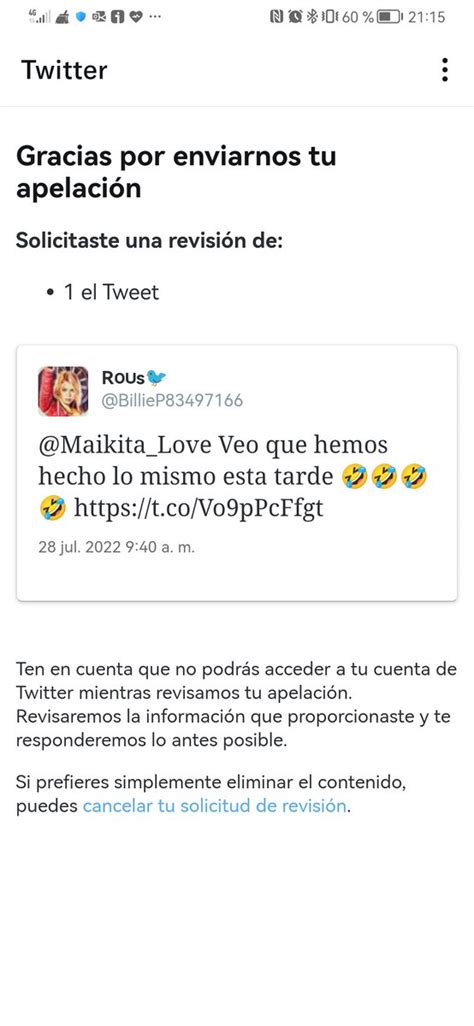Viewport: 474px width, 1026px height.
Task: Tap the ROUs profile avatar picture
Action: [63, 391]
